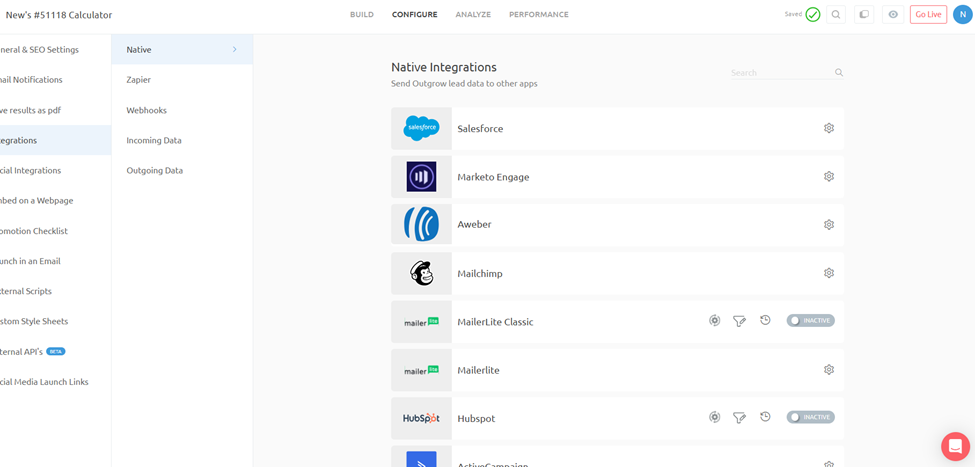This screenshot has width=975, height=467.
Task: Open the user account avatar menu
Action: pyautogui.click(x=963, y=15)
